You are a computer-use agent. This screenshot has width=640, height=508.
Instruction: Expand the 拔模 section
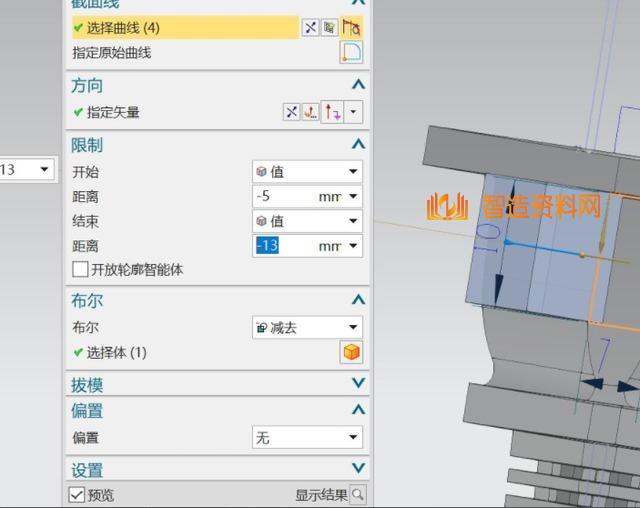point(358,383)
